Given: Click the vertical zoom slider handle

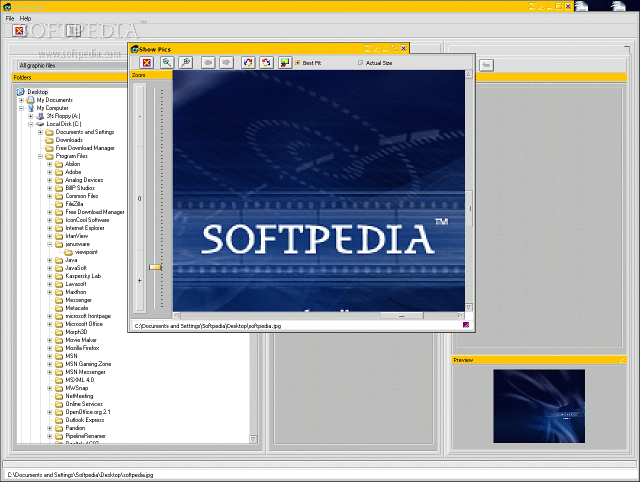Looking at the screenshot, I should [155, 267].
